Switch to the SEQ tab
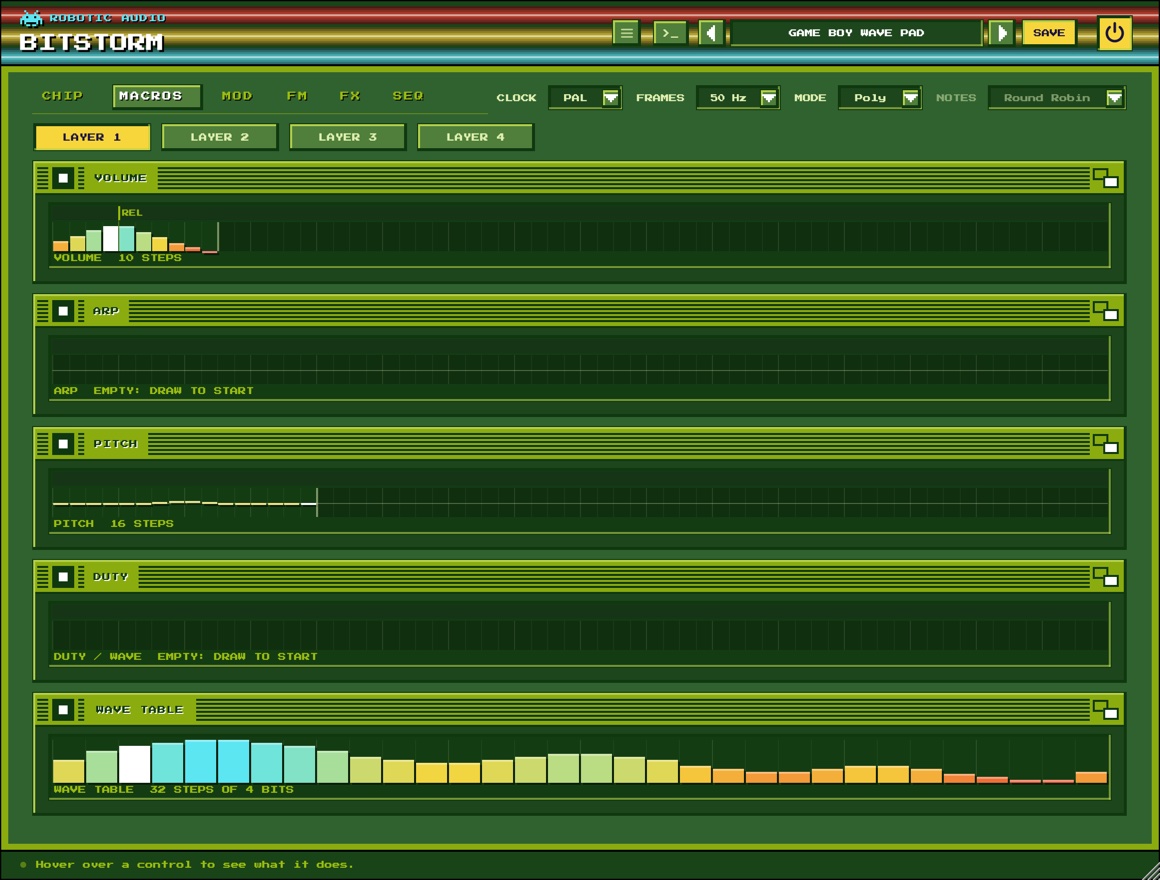Screen dimensions: 1160x880 pos(408,95)
